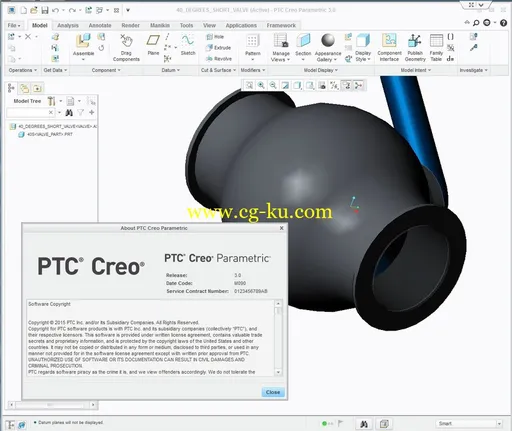This screenshot has height=431, width=512.
Task: Show the Model Tree navigator tab icon
Action: point(11,88)
